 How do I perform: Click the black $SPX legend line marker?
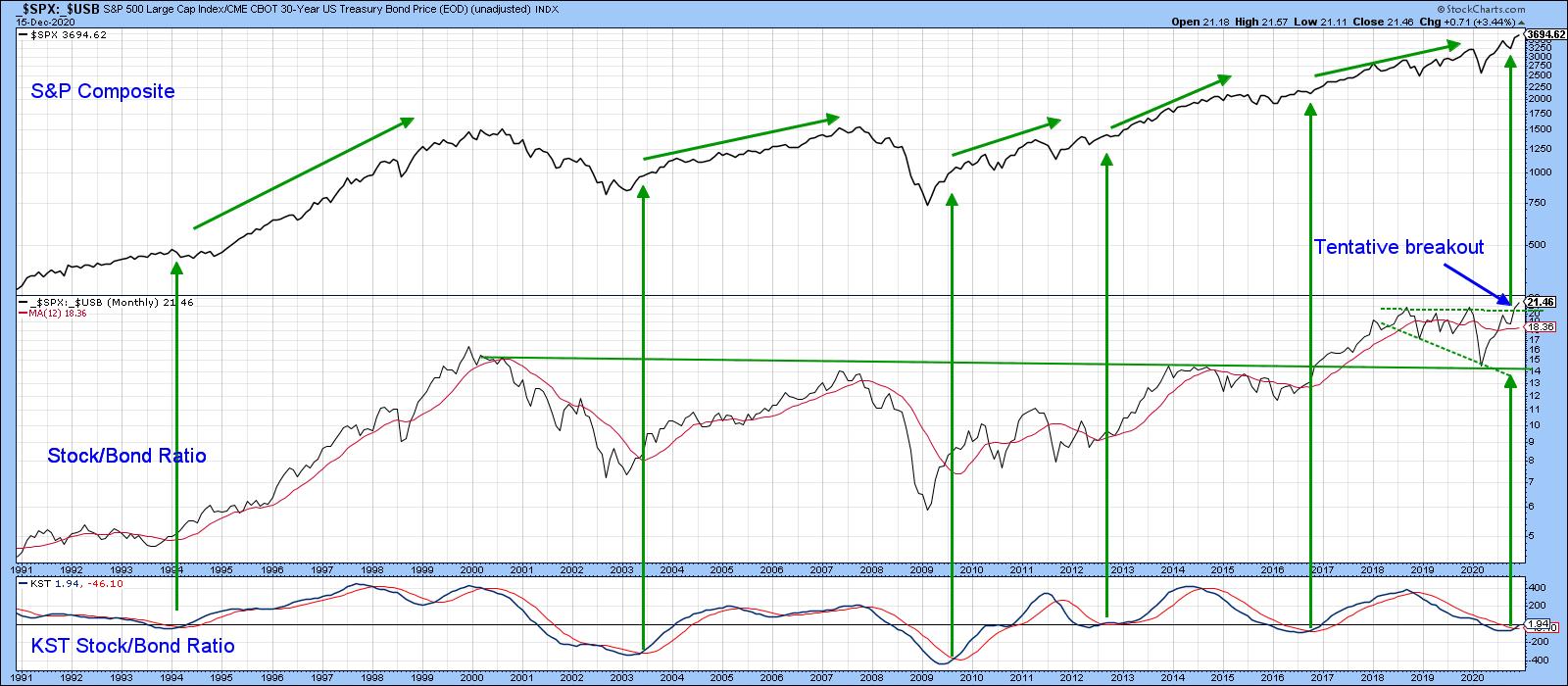tap(24, 35)
